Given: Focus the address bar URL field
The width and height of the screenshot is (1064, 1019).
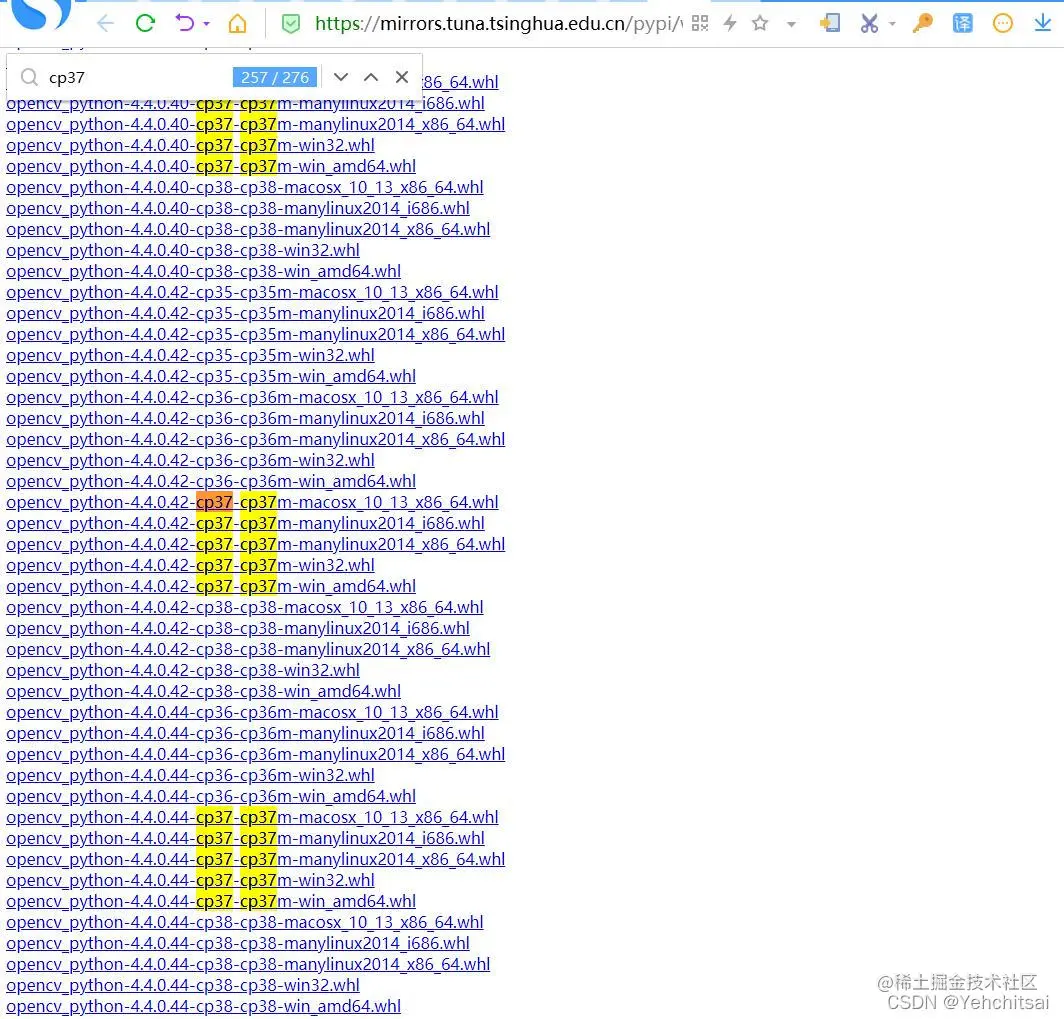Looking at the screenshot, I should pyautogui.click(x=498, y=24).
